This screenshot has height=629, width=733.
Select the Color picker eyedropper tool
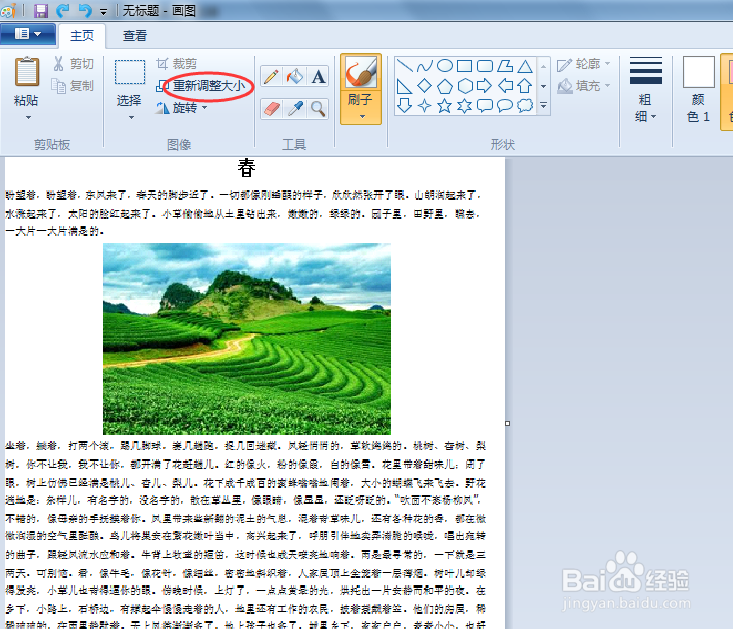click(x=295, y=109)
